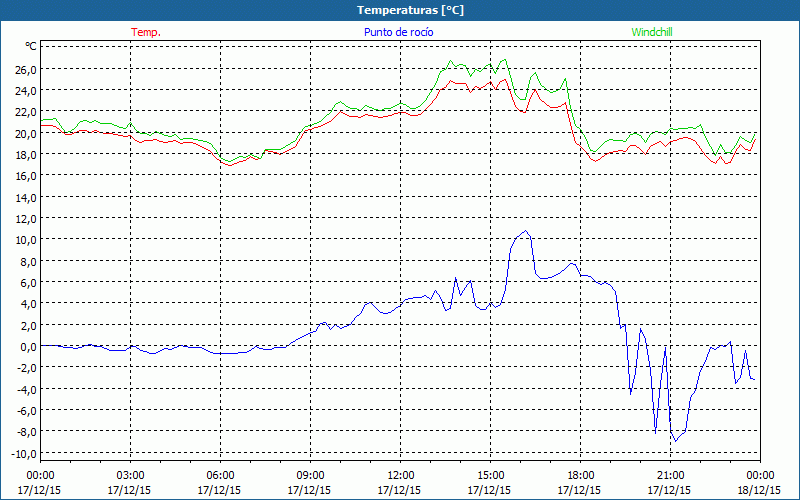
Task: Click the '24,0' y-axis value
Action: click(26, 91)
